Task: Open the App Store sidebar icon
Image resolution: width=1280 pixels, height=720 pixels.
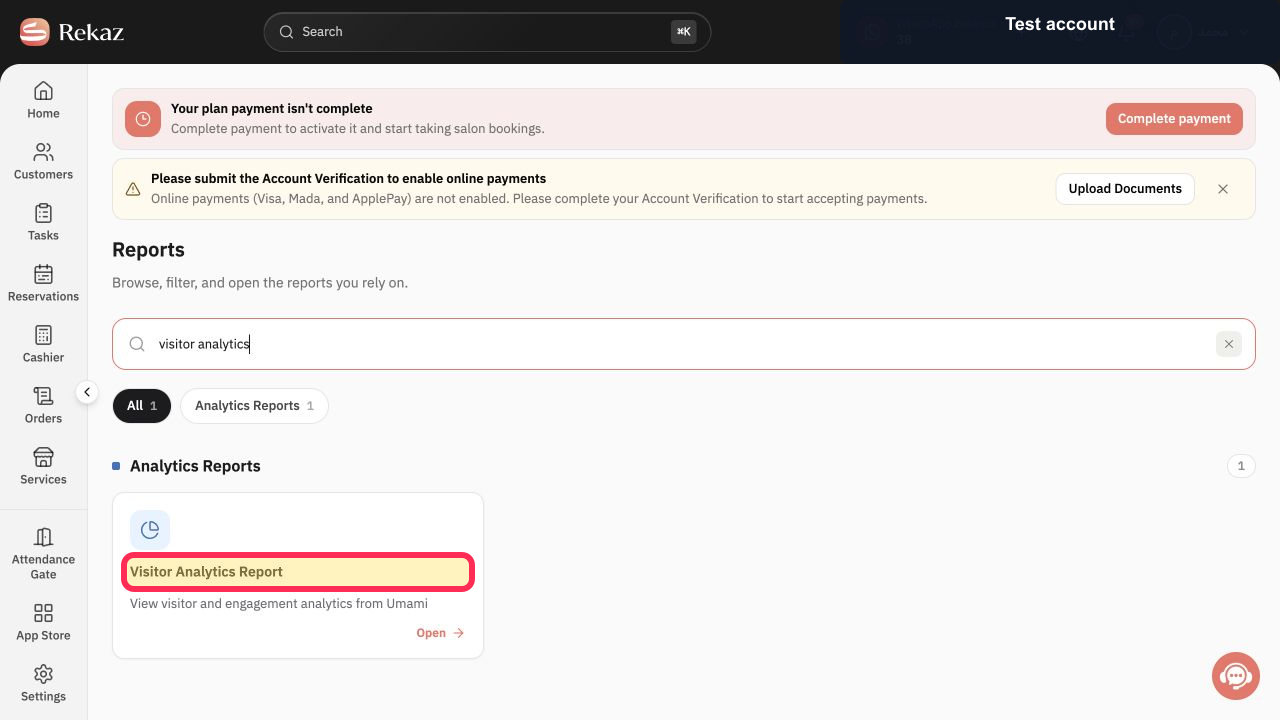Action: point(43,613)
